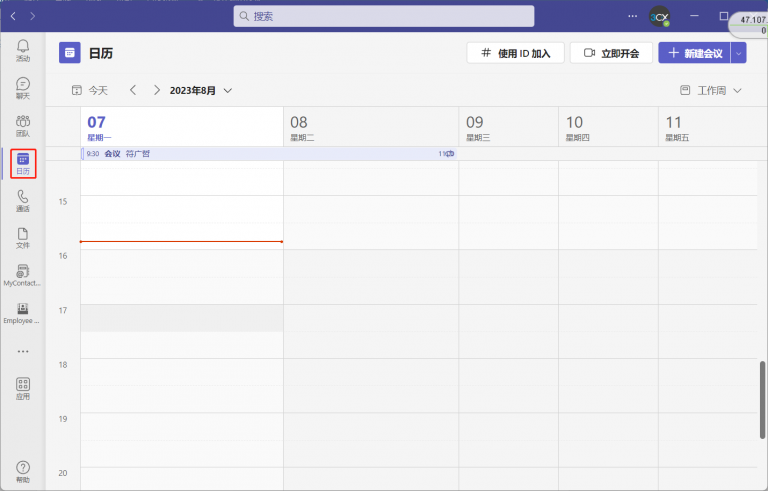Open the Apps (应用) store icon
Screen dimensions: 768x491
[x=23, y=388]
